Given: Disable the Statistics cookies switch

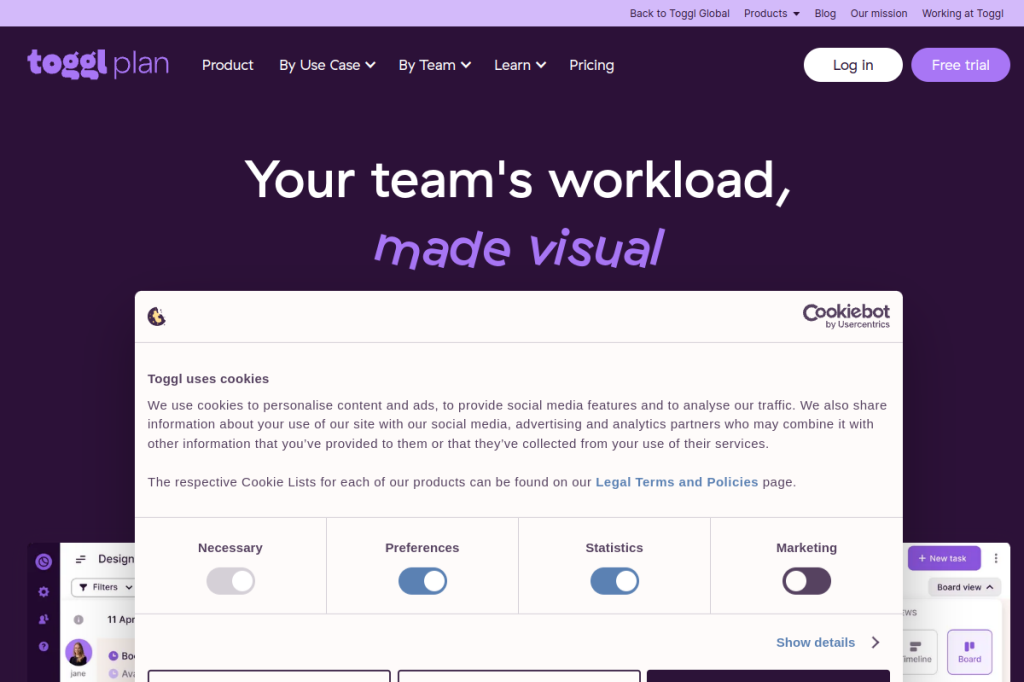Looking at the screenshot, I should (615, 581).
